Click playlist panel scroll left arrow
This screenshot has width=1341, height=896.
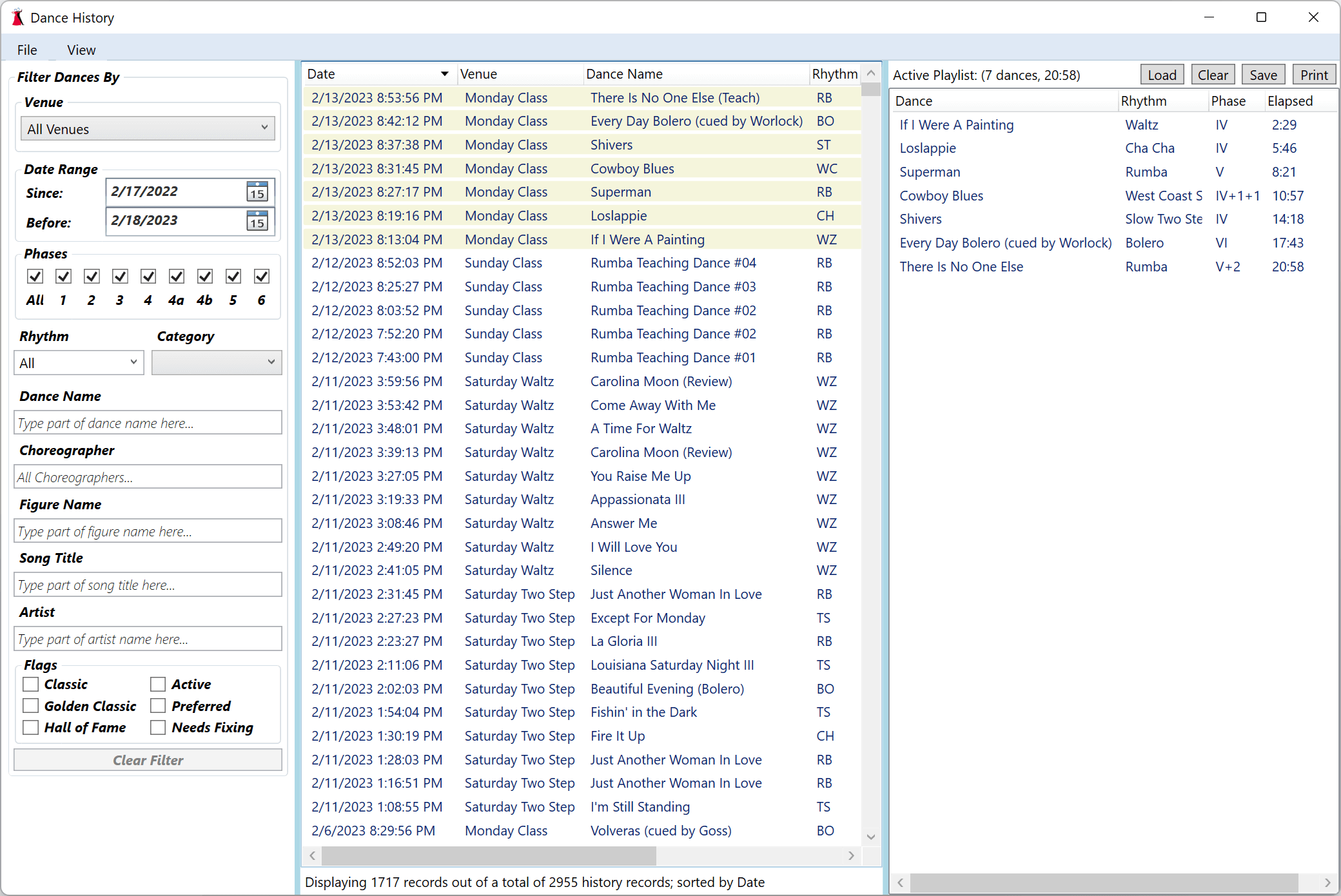(900, 882)
